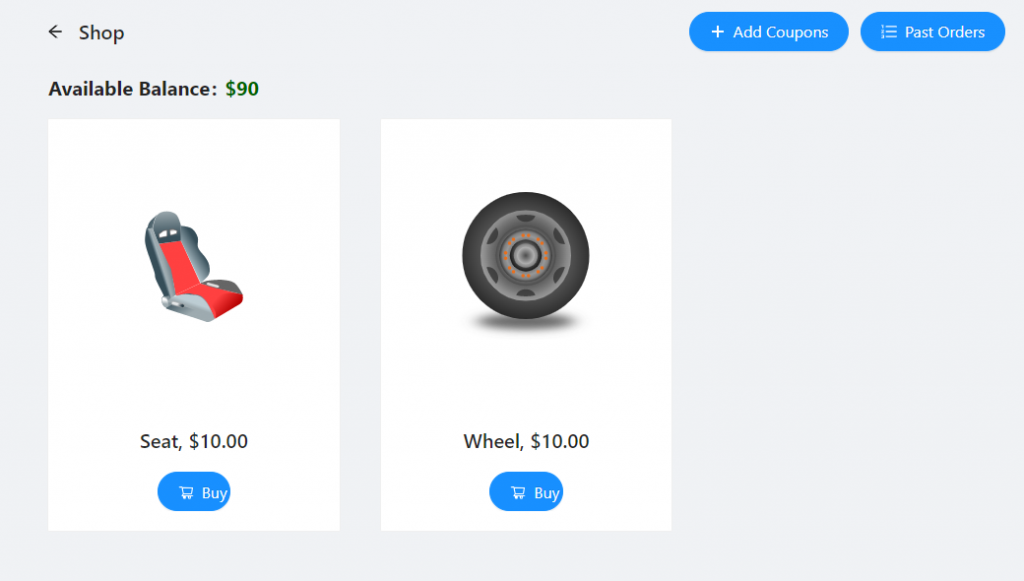Click the cart icon under Seat
1024x581 pixels.
(x=186, y=492)
